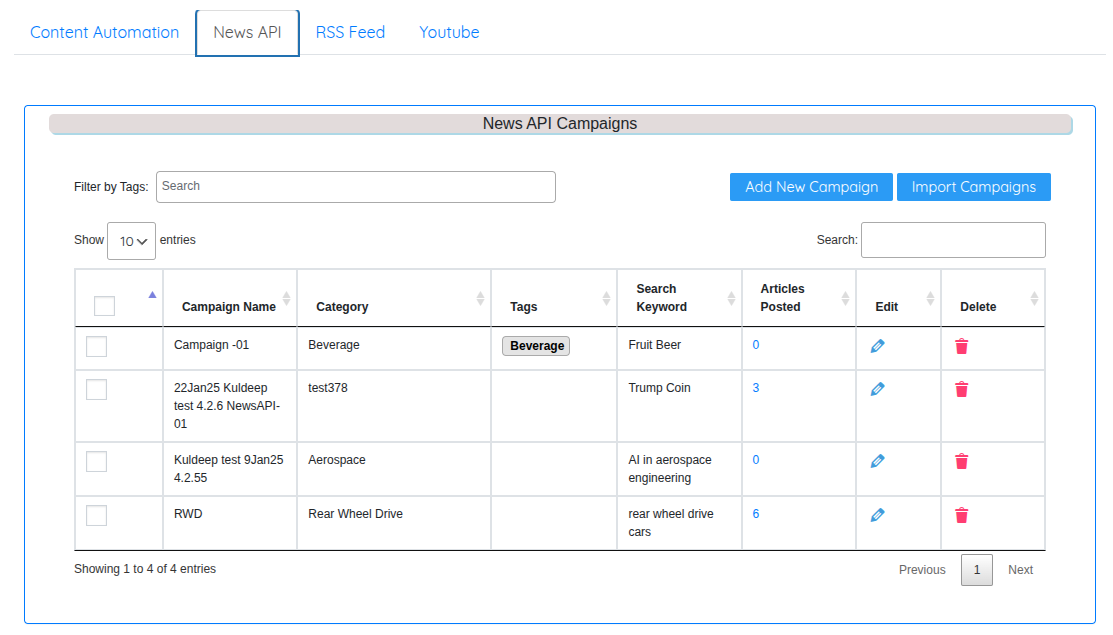Trash the RWD campaign row
This screenshot has width=1113, height=635.
coord(961,515)
